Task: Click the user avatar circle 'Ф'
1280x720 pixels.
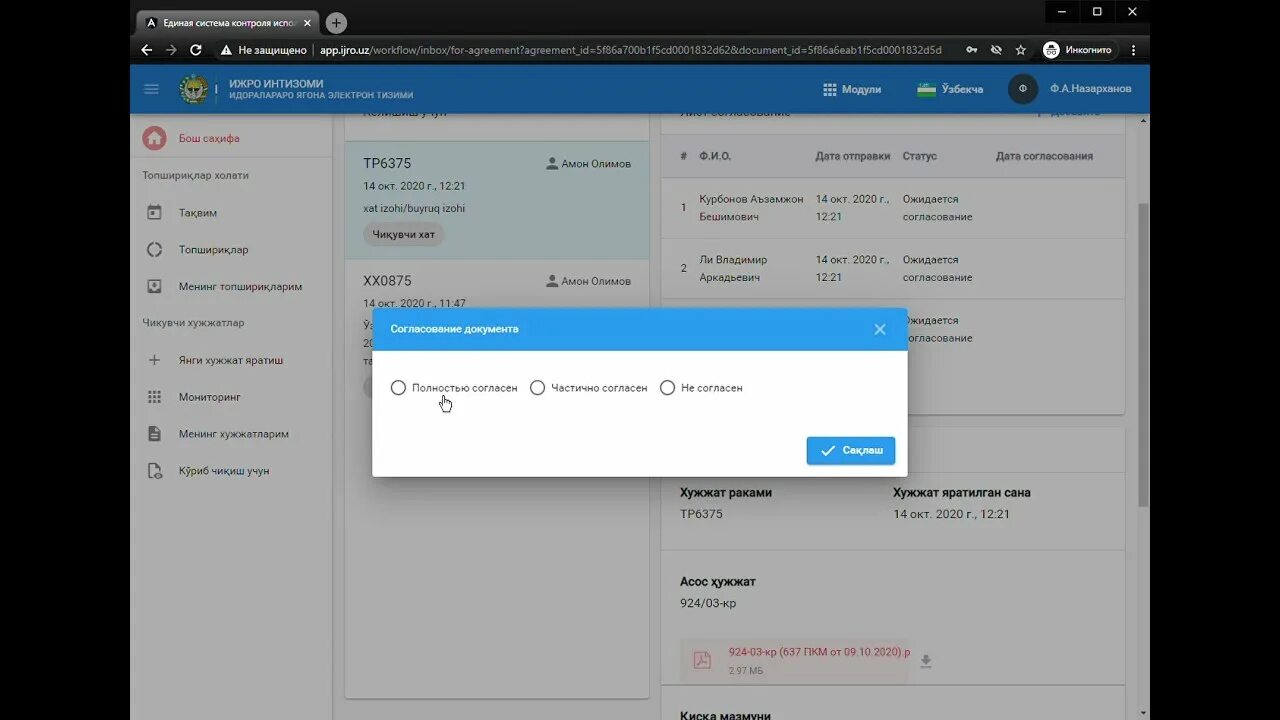Action: [1023, 89]
